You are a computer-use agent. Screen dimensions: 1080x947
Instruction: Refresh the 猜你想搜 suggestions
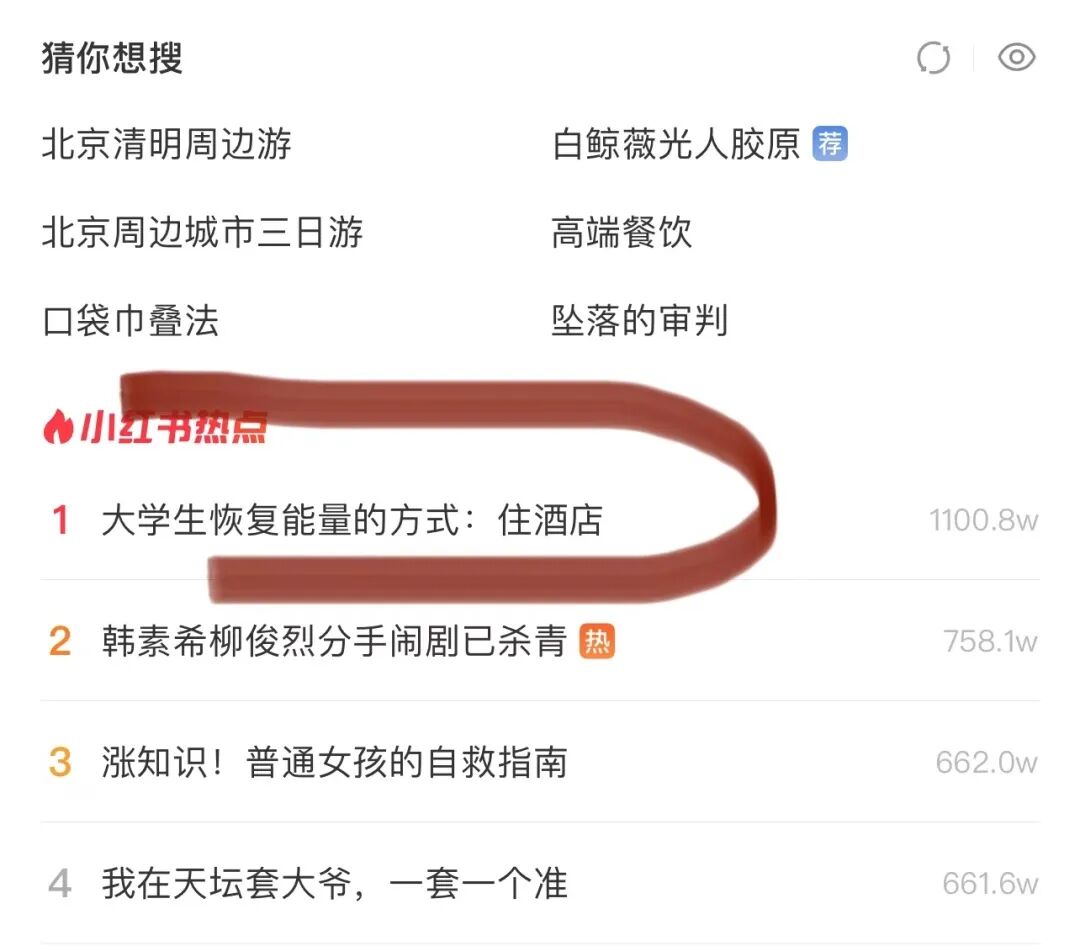click(933, 57)
